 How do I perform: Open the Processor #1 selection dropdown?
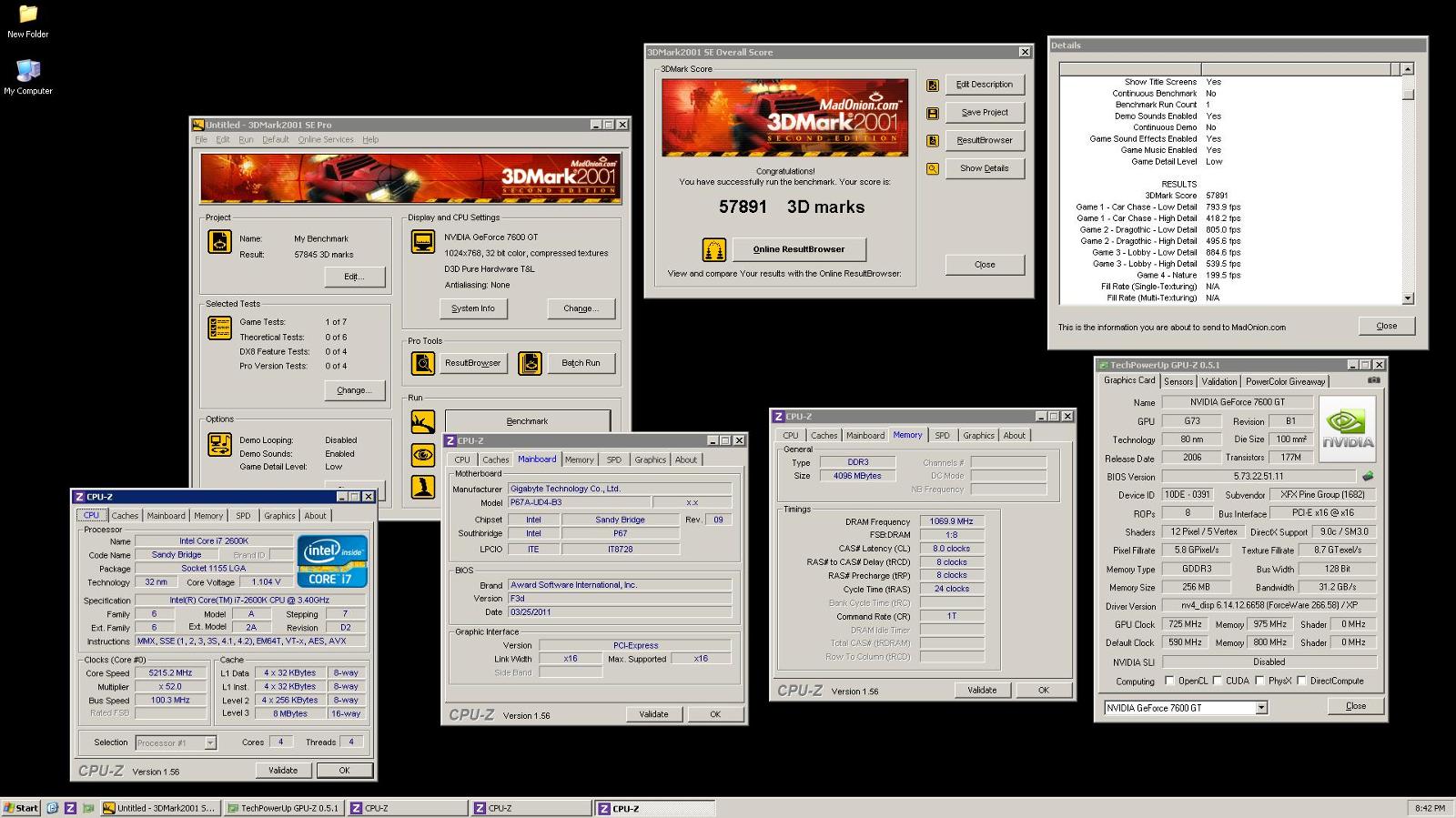tap(210, 742)
